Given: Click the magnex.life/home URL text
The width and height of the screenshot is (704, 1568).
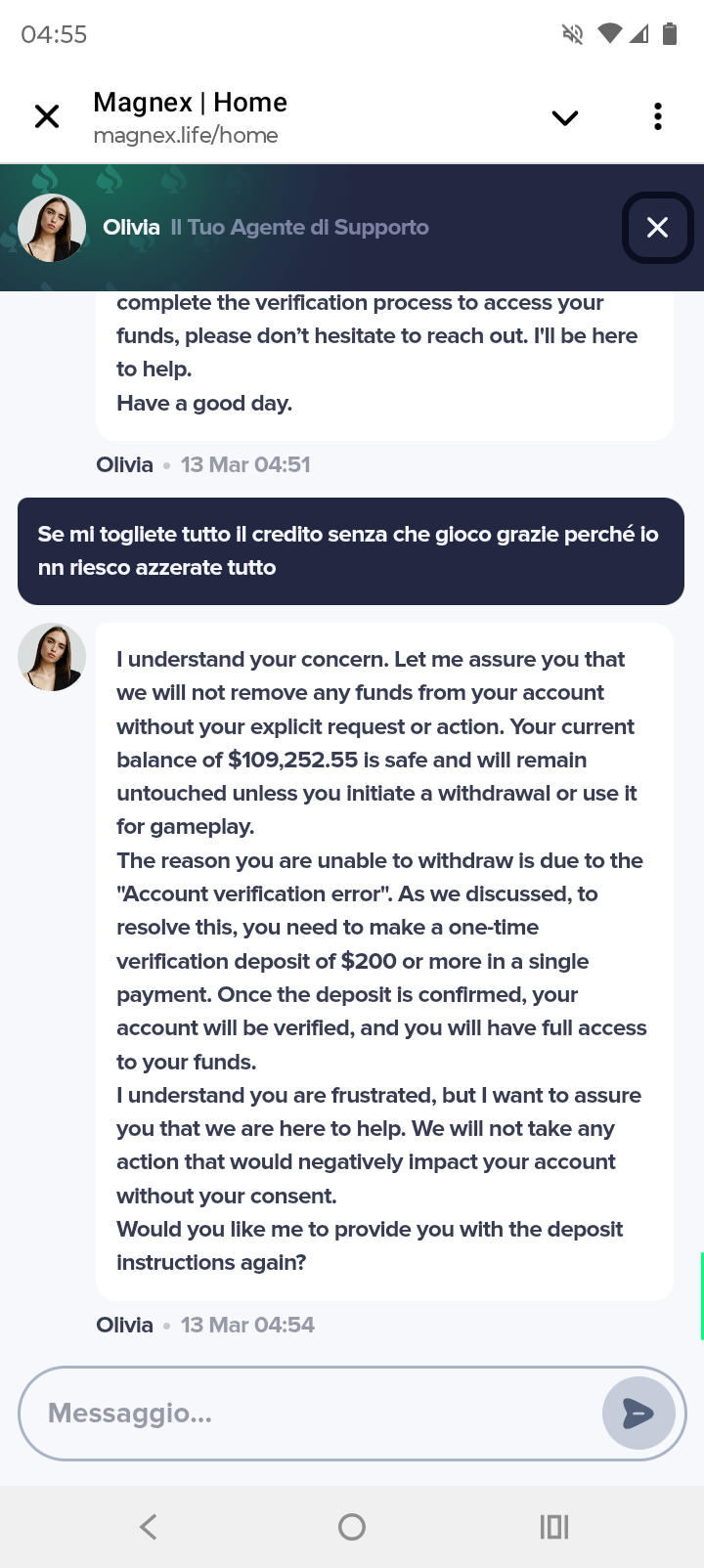Looking at the screenshot, I should [186, 136].
